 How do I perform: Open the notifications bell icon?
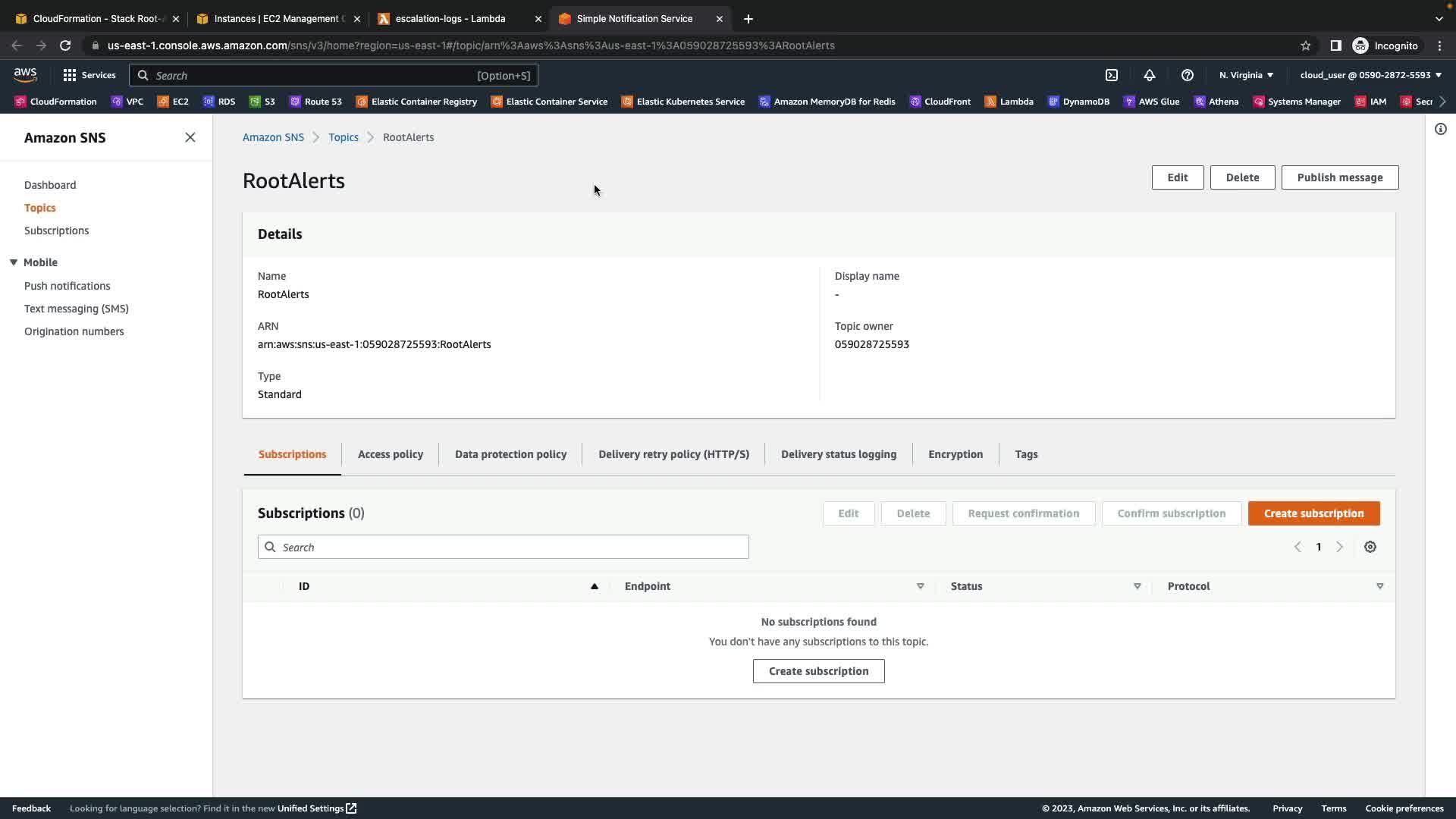tap(1150, 75)
